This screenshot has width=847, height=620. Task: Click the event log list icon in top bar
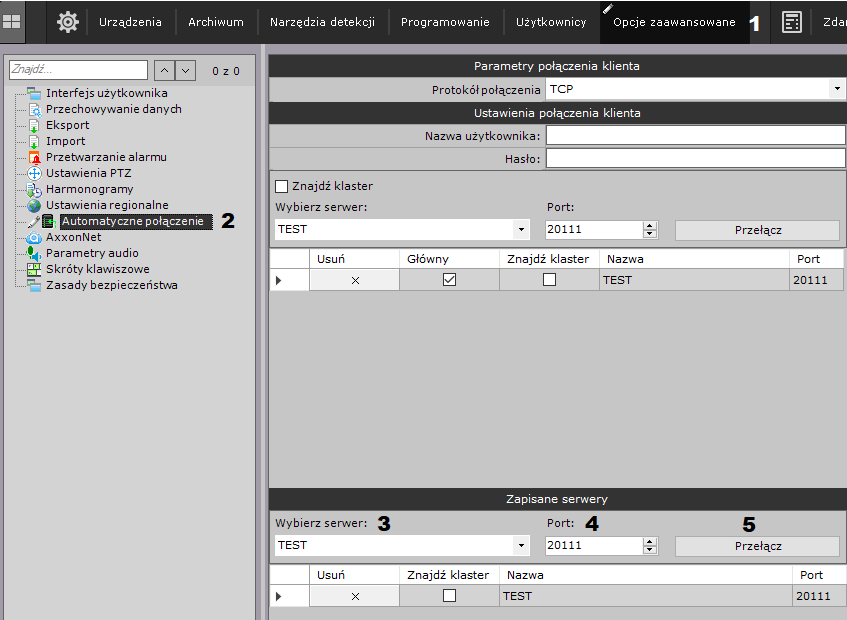791,21
